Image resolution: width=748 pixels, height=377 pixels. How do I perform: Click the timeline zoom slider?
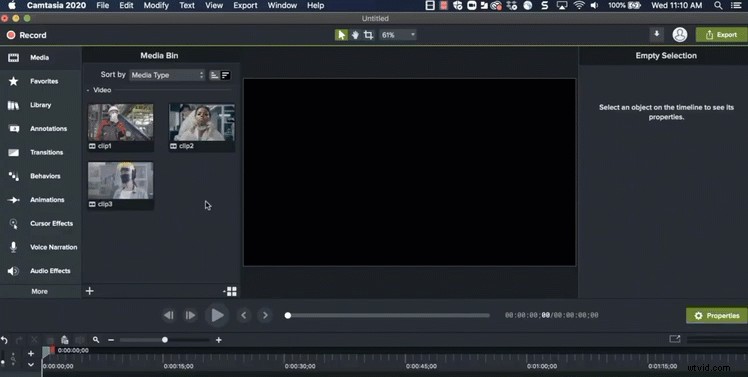click(x=165, y=340)
